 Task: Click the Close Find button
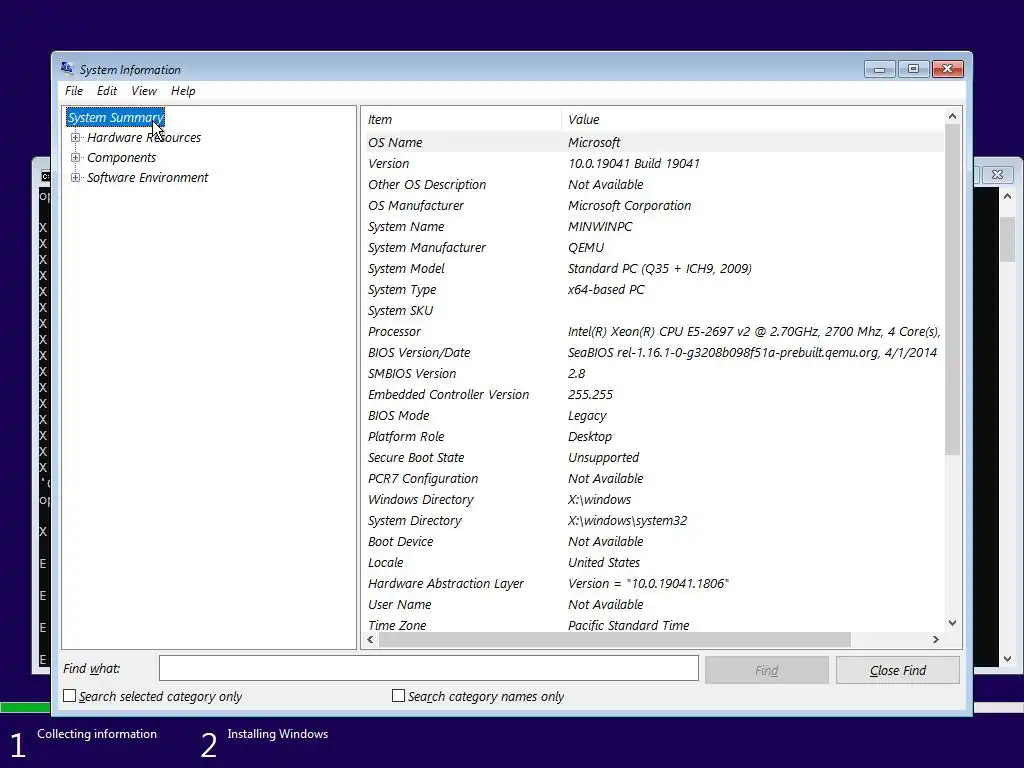point(898,671)
